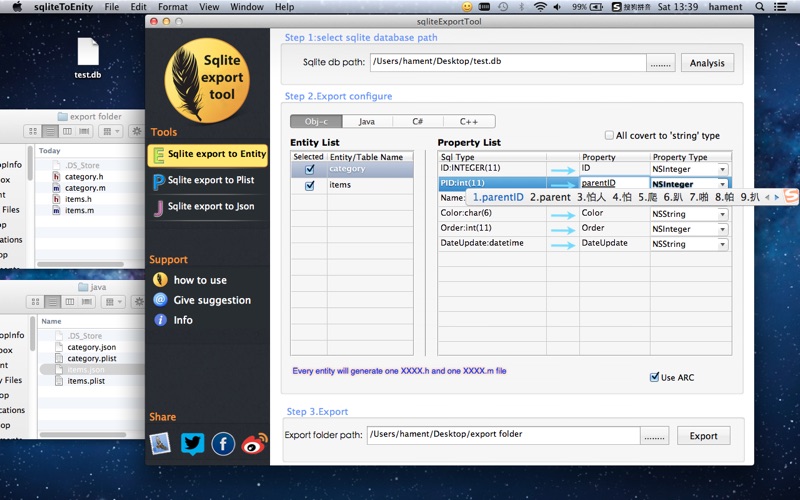The image size is (800, 500).
Task: Browse for export folder path
Action: click(x=654, y=436)
